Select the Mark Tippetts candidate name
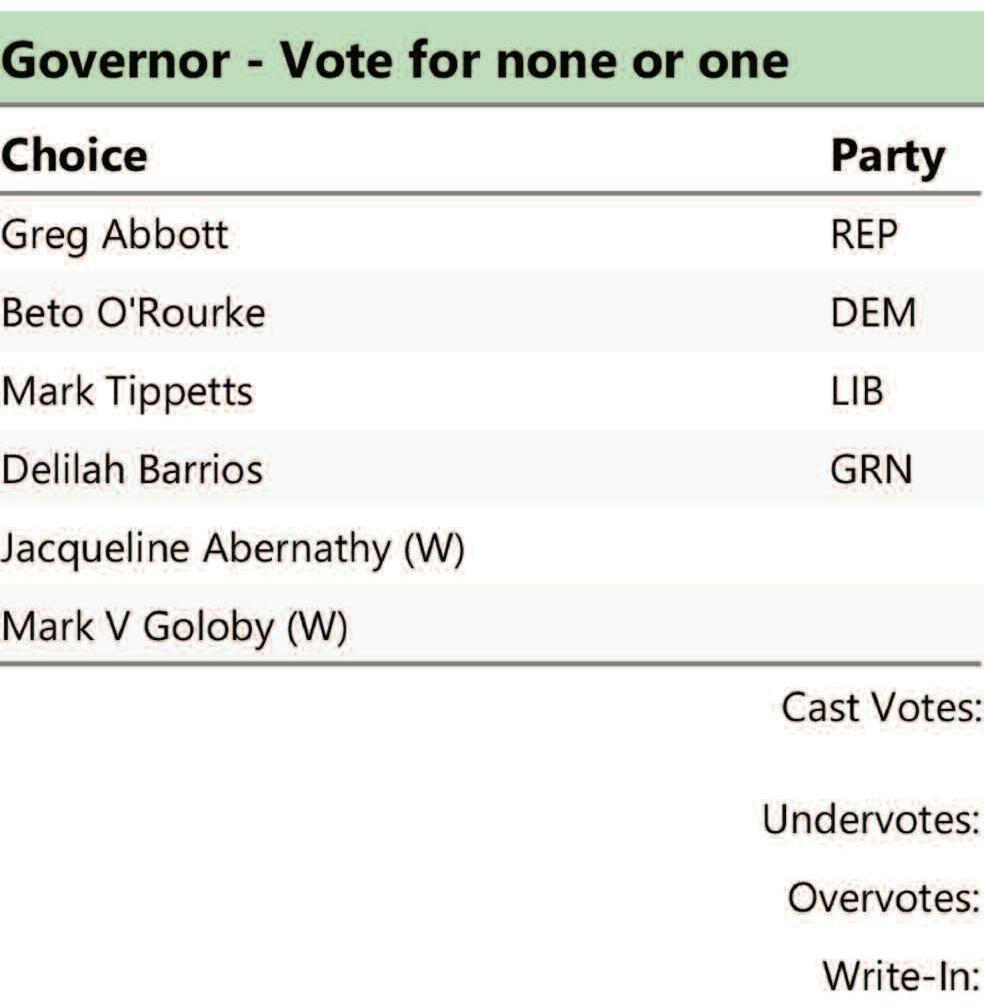 127,391
